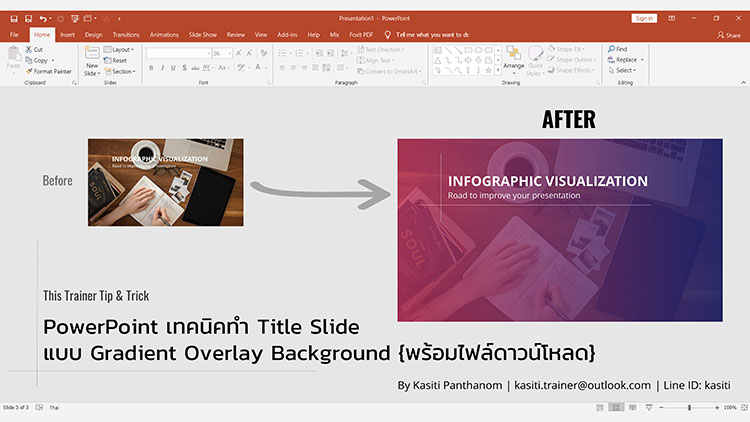
Task: Switch to Normal view icon
Action: click(600, 407)
